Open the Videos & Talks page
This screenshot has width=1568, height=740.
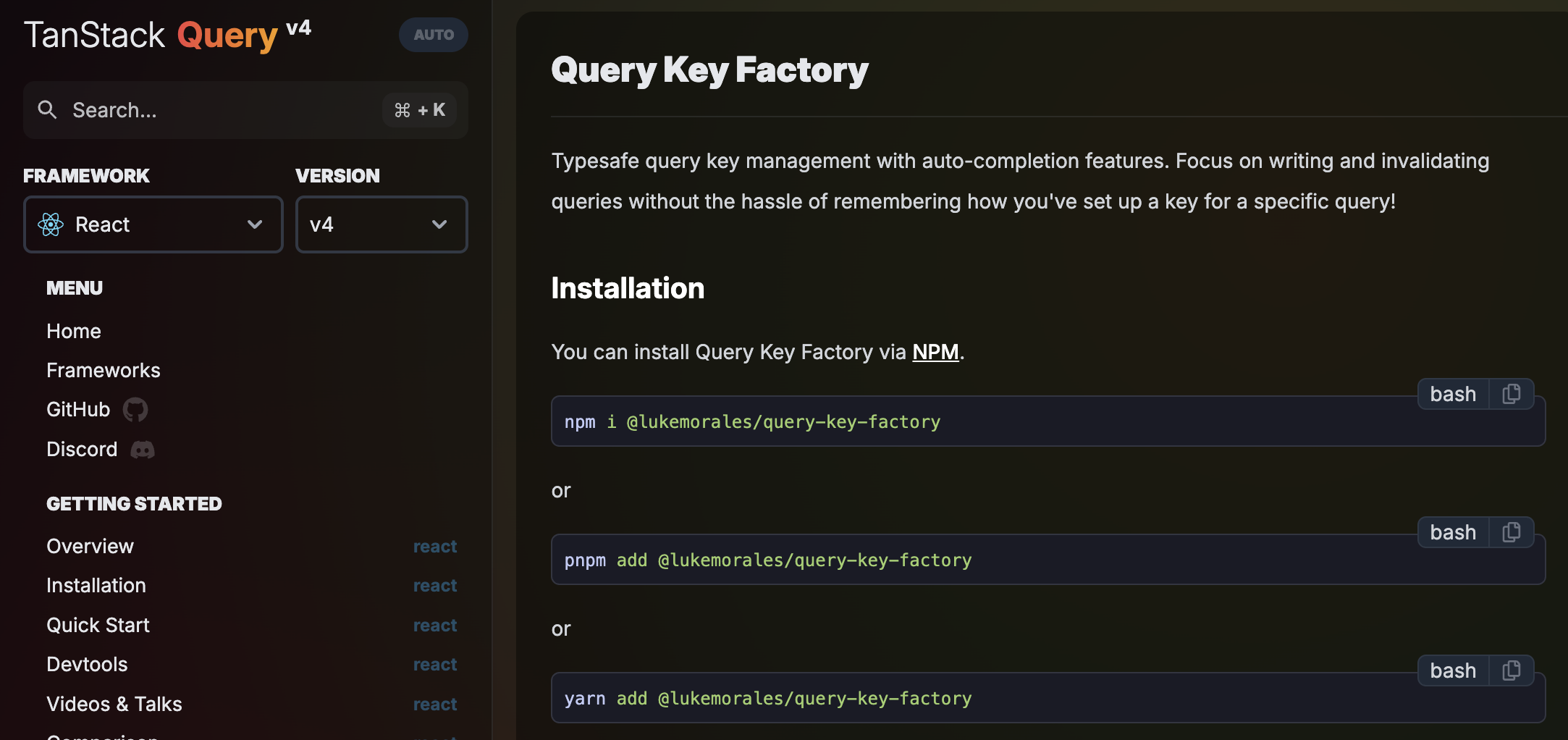click(x=114, y=704)
